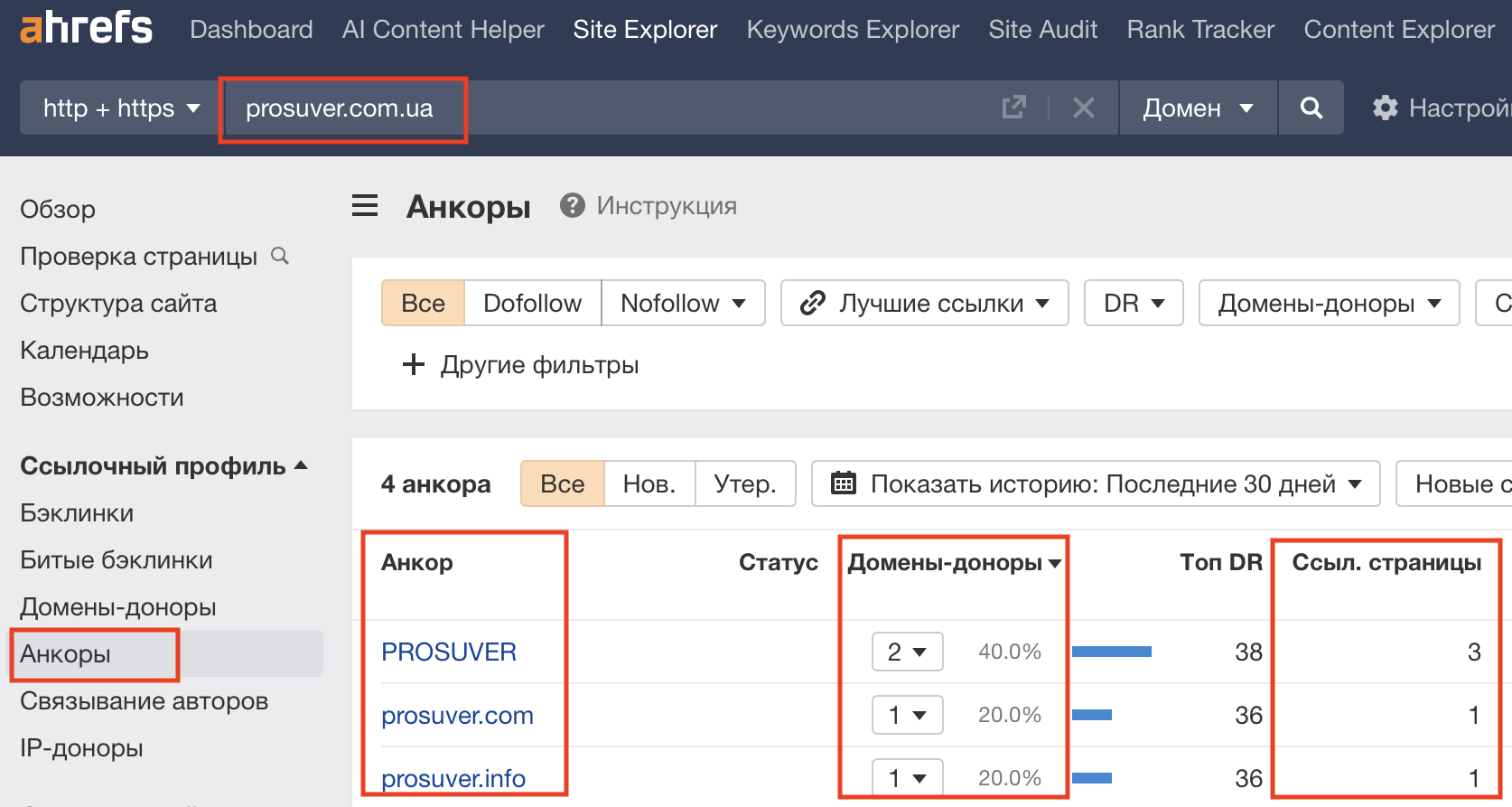Click Другие фильтры to add filters
This screenshot has width=1512, height=807.
539,364
